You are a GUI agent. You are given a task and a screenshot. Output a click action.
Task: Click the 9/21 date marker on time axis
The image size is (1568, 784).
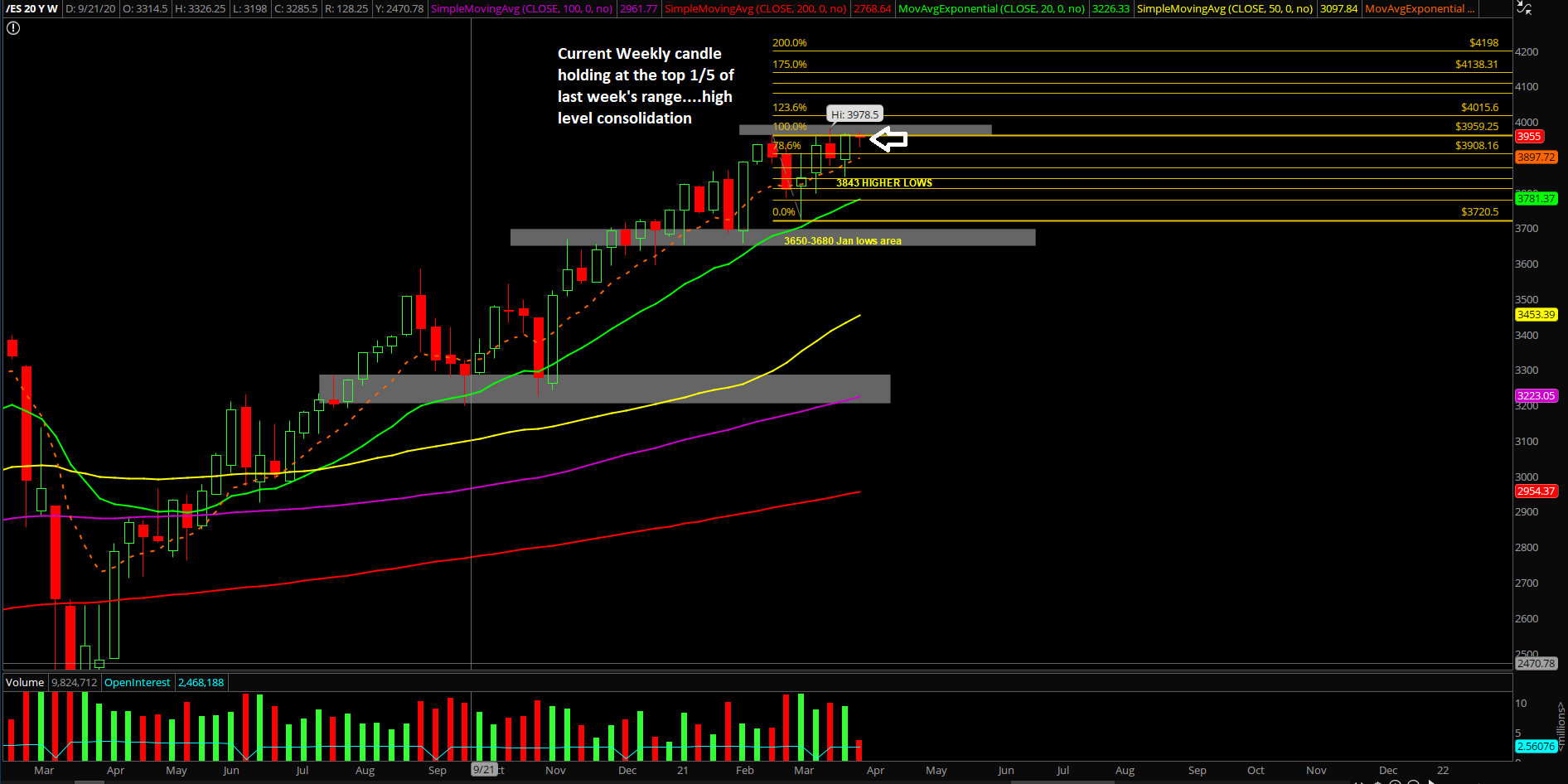(x=484, y=770)
